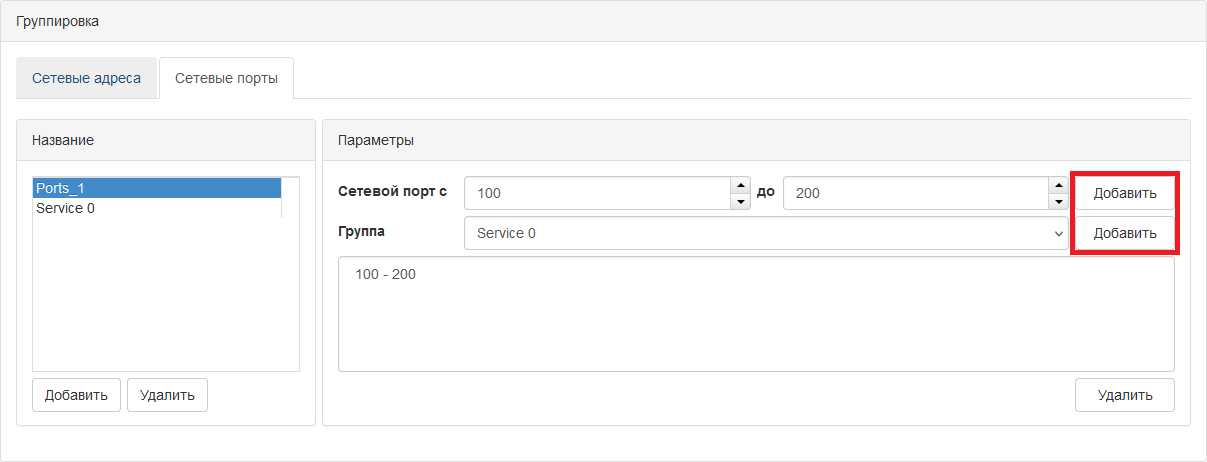Select the Сетевые порты tab
Viewport: 1207px width, 462px height.
[226, 78]
